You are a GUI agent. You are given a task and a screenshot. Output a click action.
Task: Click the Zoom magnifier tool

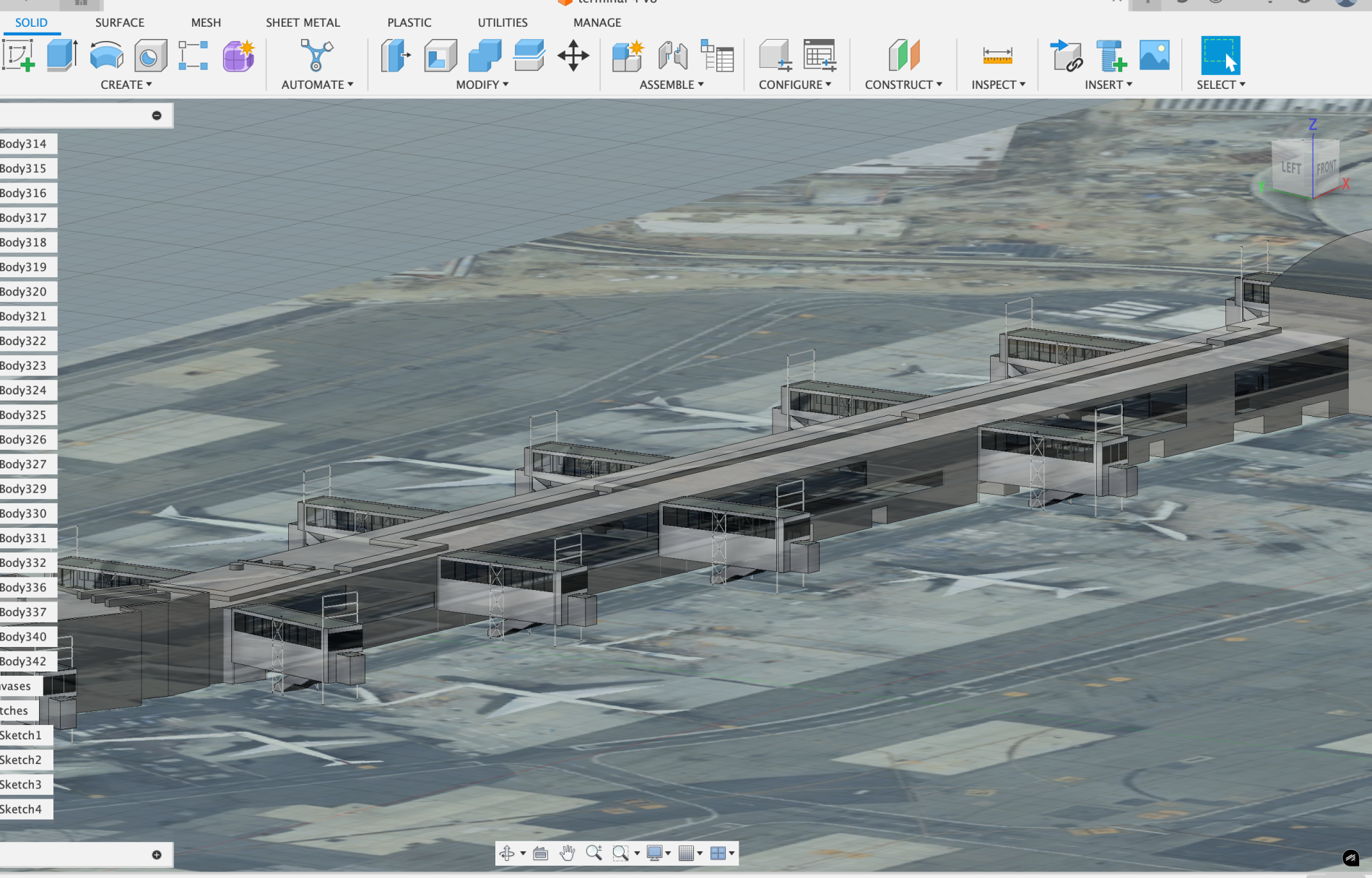pyautogui.click(x=594, y=853)
